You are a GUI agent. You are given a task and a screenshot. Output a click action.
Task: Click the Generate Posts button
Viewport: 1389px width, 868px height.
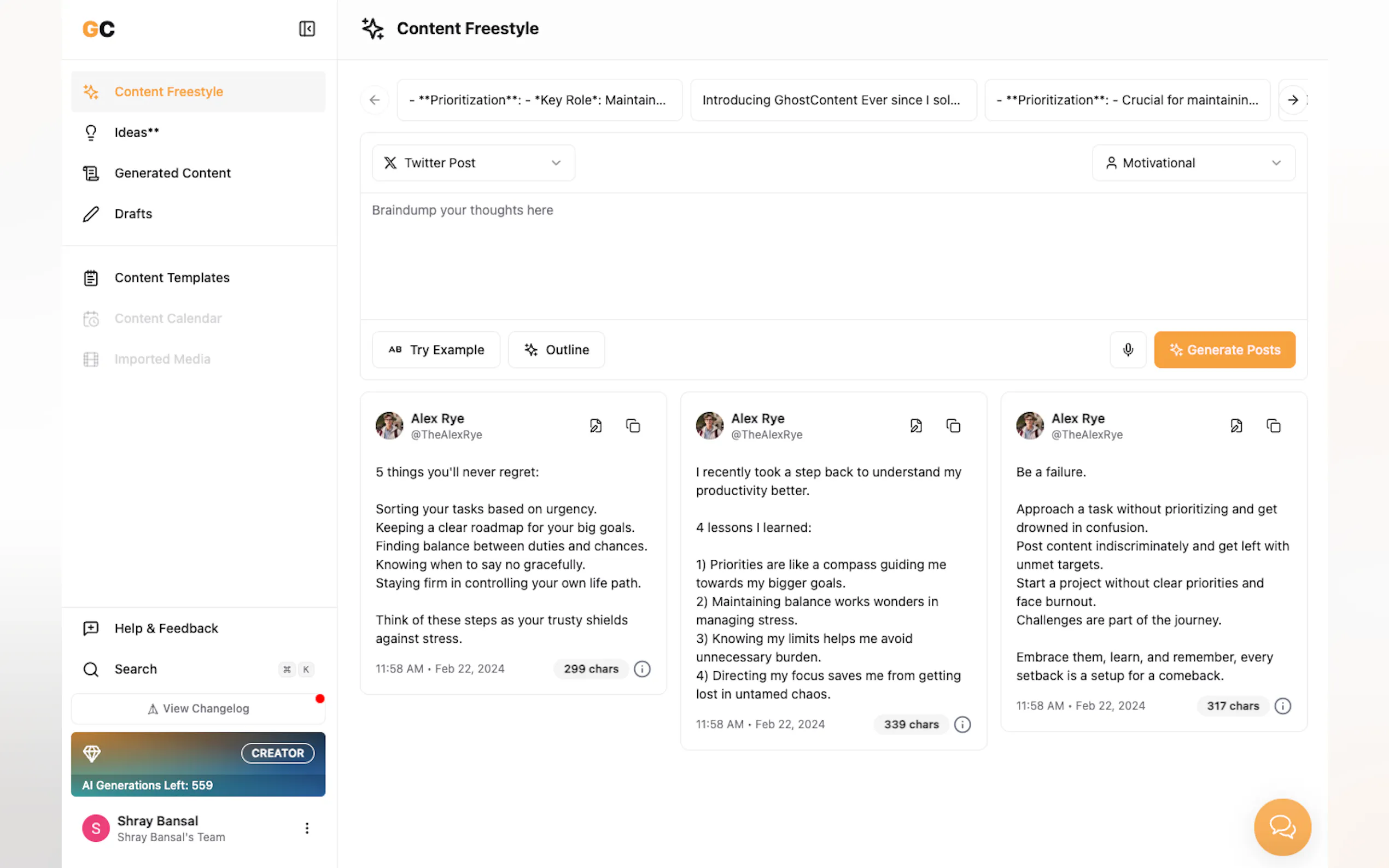point(1224,350)
